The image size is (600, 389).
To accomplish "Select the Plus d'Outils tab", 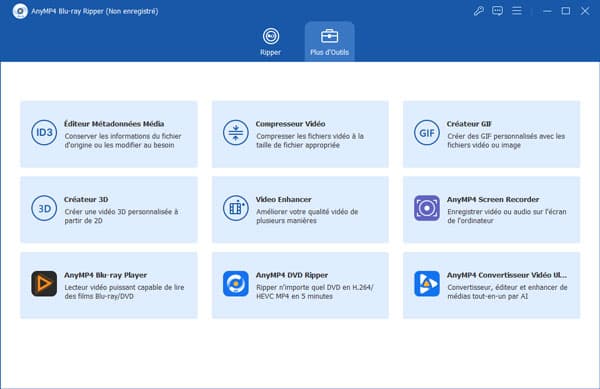I will point(329,42).
